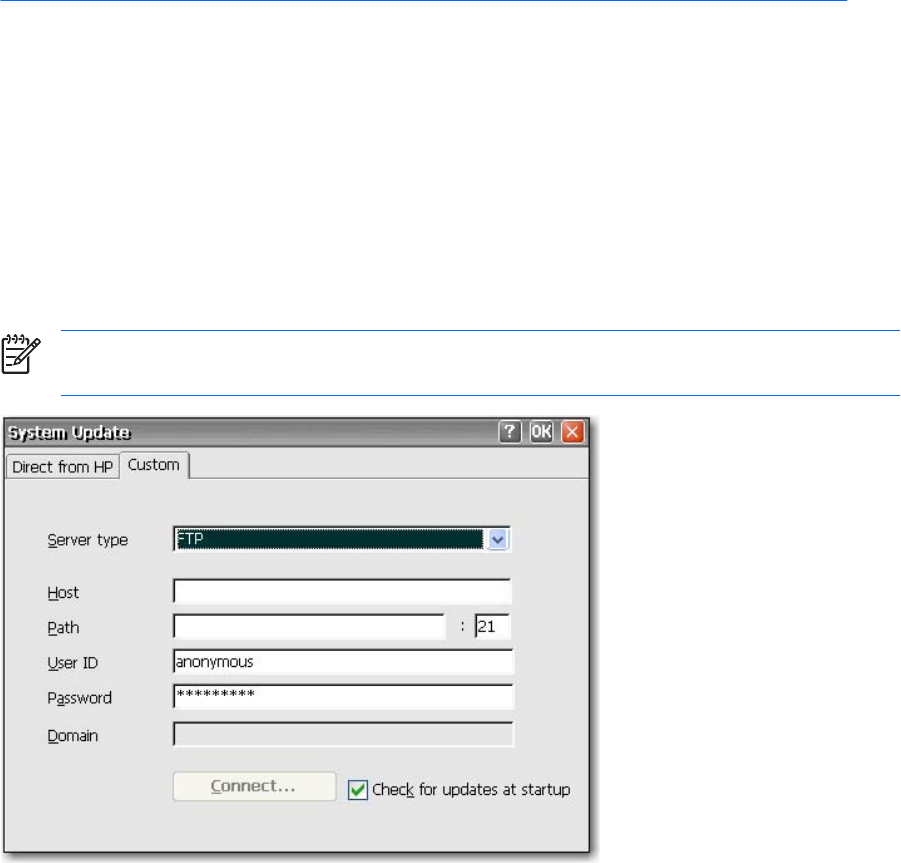The height and width of the screenshot is (863, 901).
Task: Click the User ID field with anonymous
Action: pyautogui.click(x=343, y=661)
